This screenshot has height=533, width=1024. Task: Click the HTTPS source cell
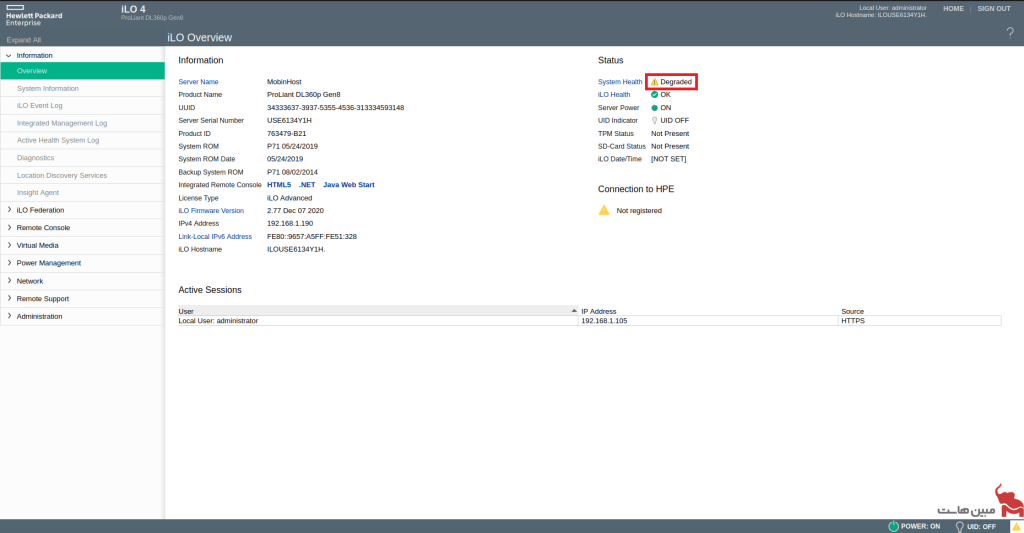(x=920, y=321)
